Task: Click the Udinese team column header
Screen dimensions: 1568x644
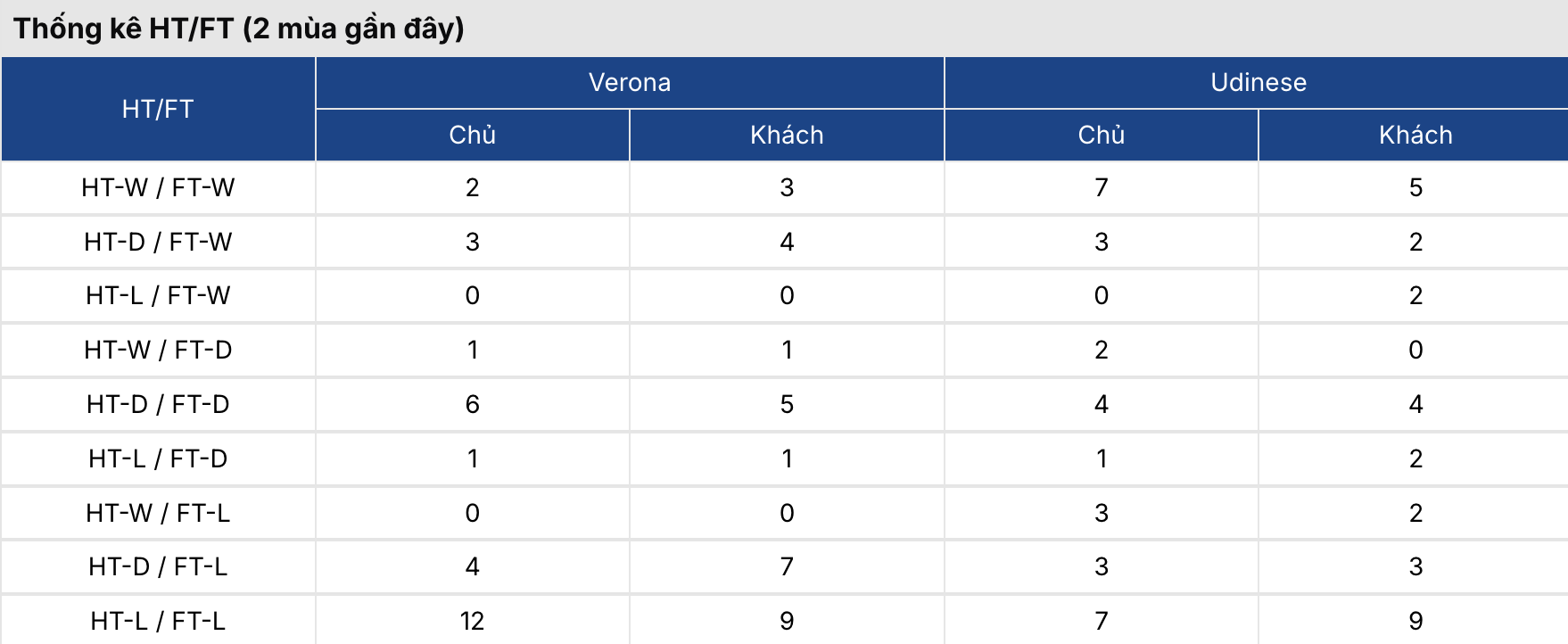Action: click(1258, 83)
